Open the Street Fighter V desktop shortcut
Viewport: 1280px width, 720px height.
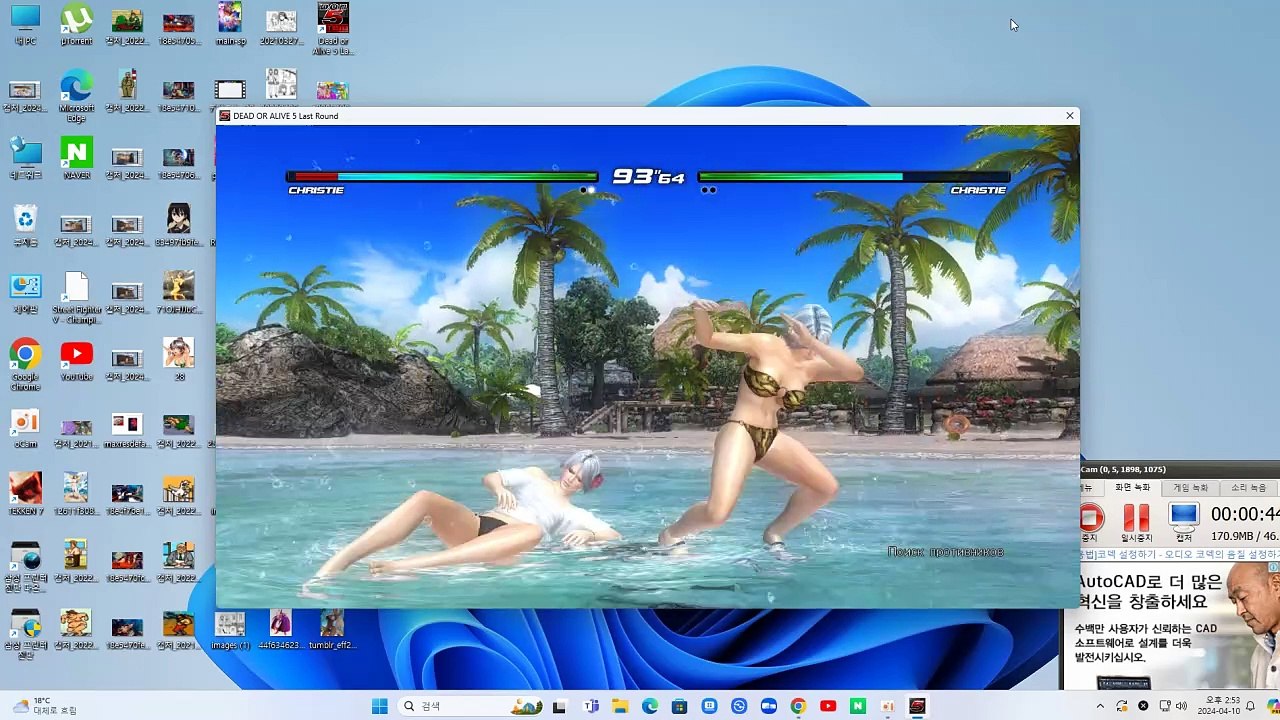[76, 297]
